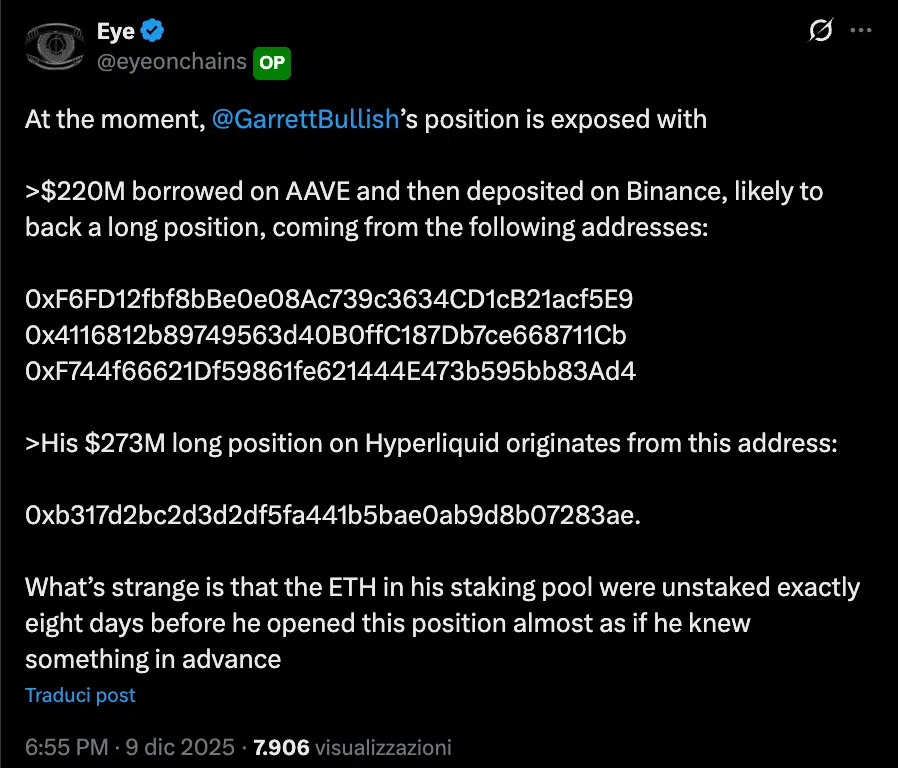The height and width of the screenshot is (768, 898).
Task: Click the address starting 0xF6FD12fb
Action: point(329,299)
